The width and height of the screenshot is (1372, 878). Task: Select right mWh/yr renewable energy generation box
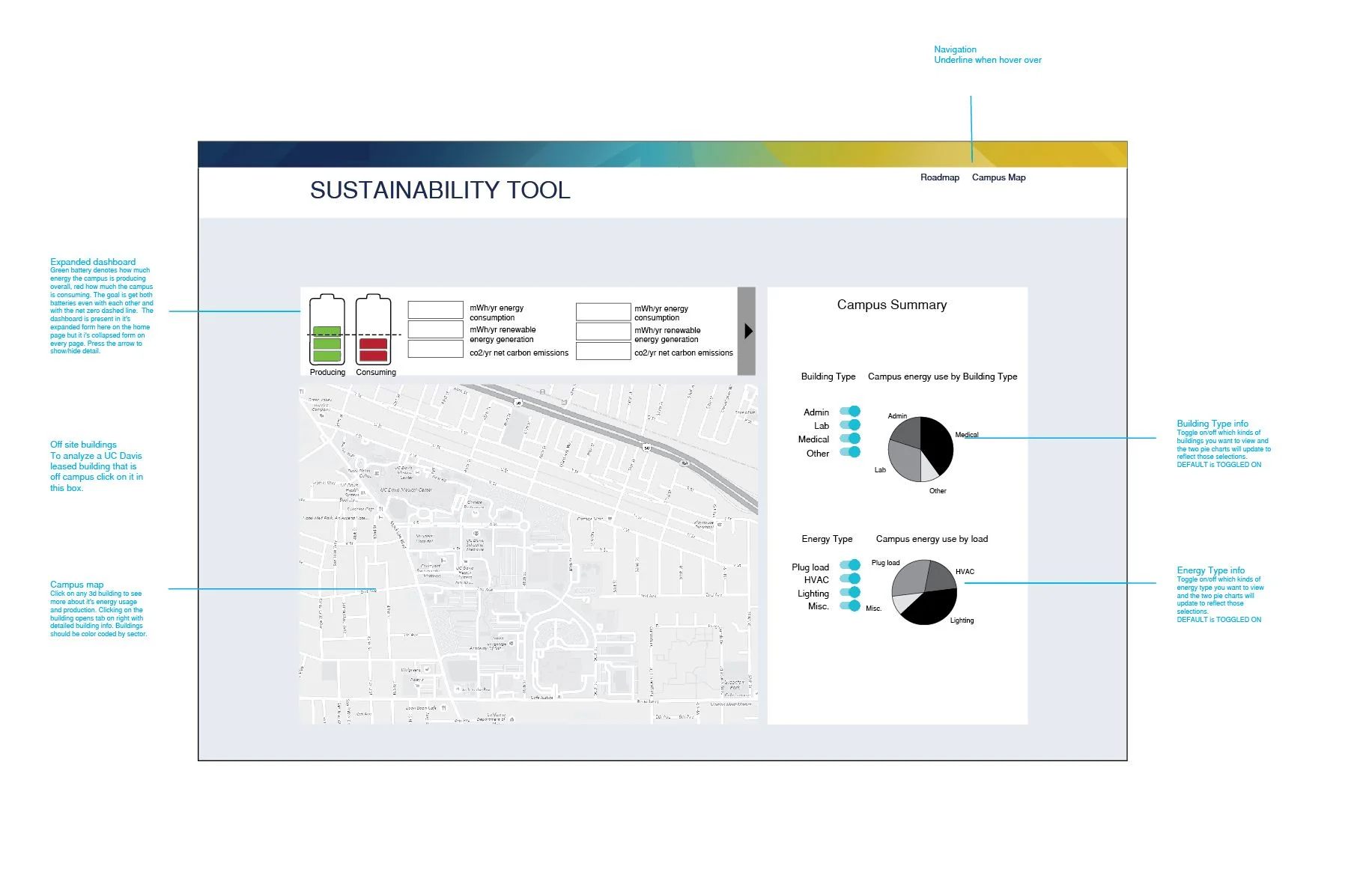coord(604,332)
